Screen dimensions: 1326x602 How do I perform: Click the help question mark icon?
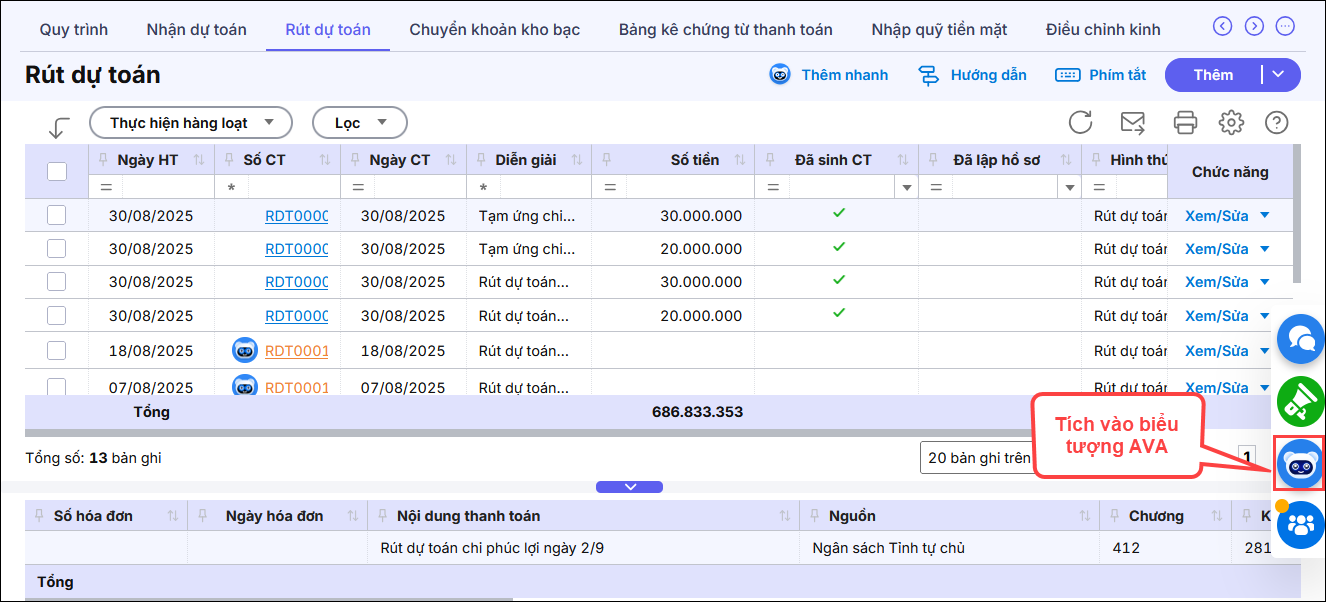pos(1276,123)
